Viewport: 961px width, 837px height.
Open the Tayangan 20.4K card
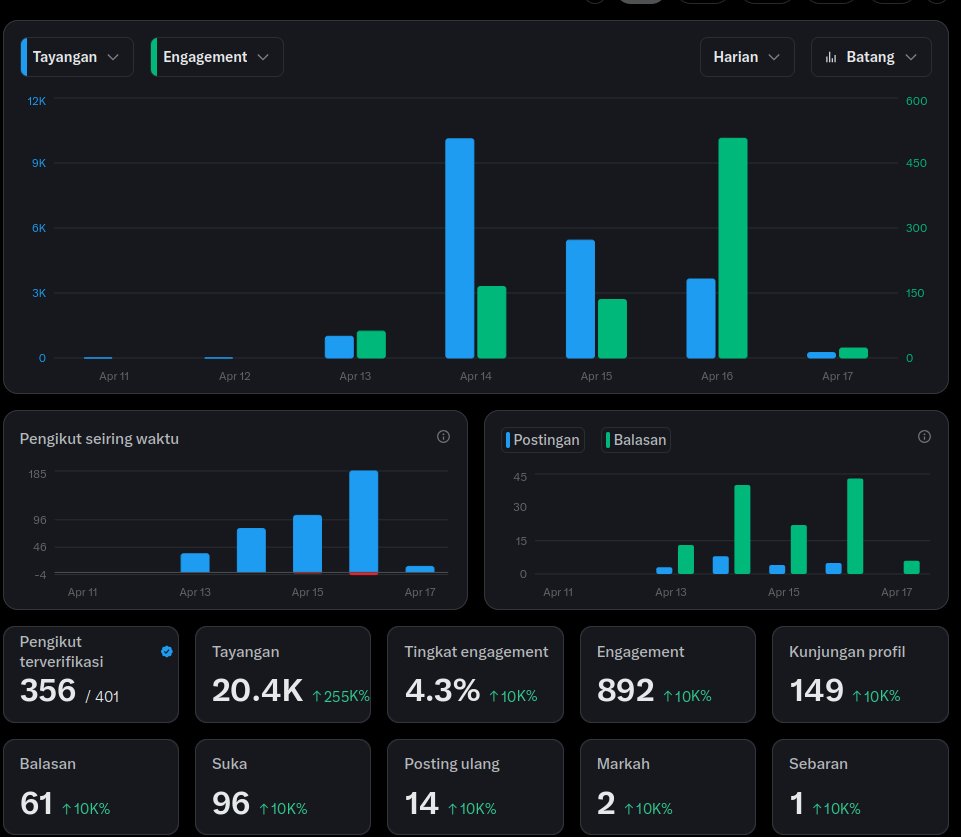click(283, 674)
